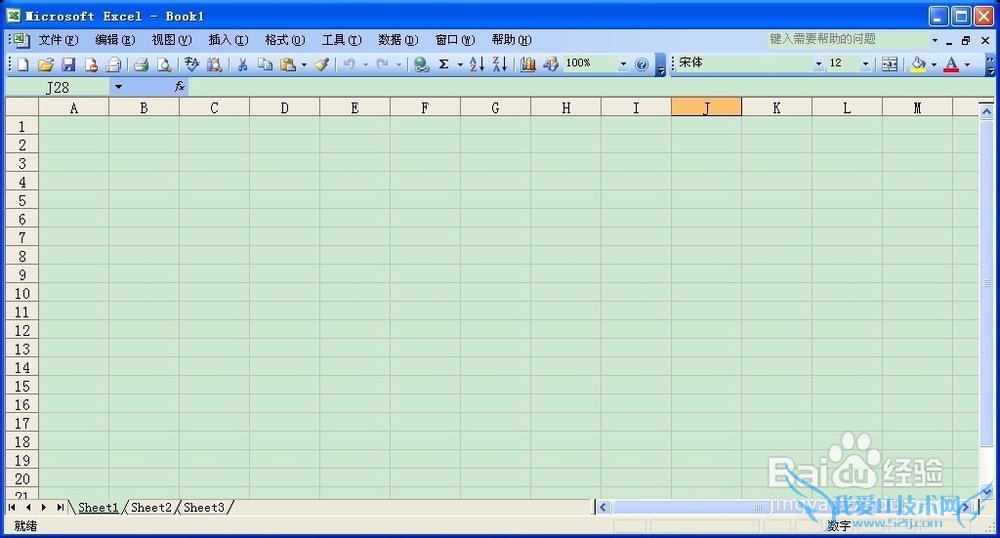
Task: Open the font size 12 dropdown
Action: point(865,64)
